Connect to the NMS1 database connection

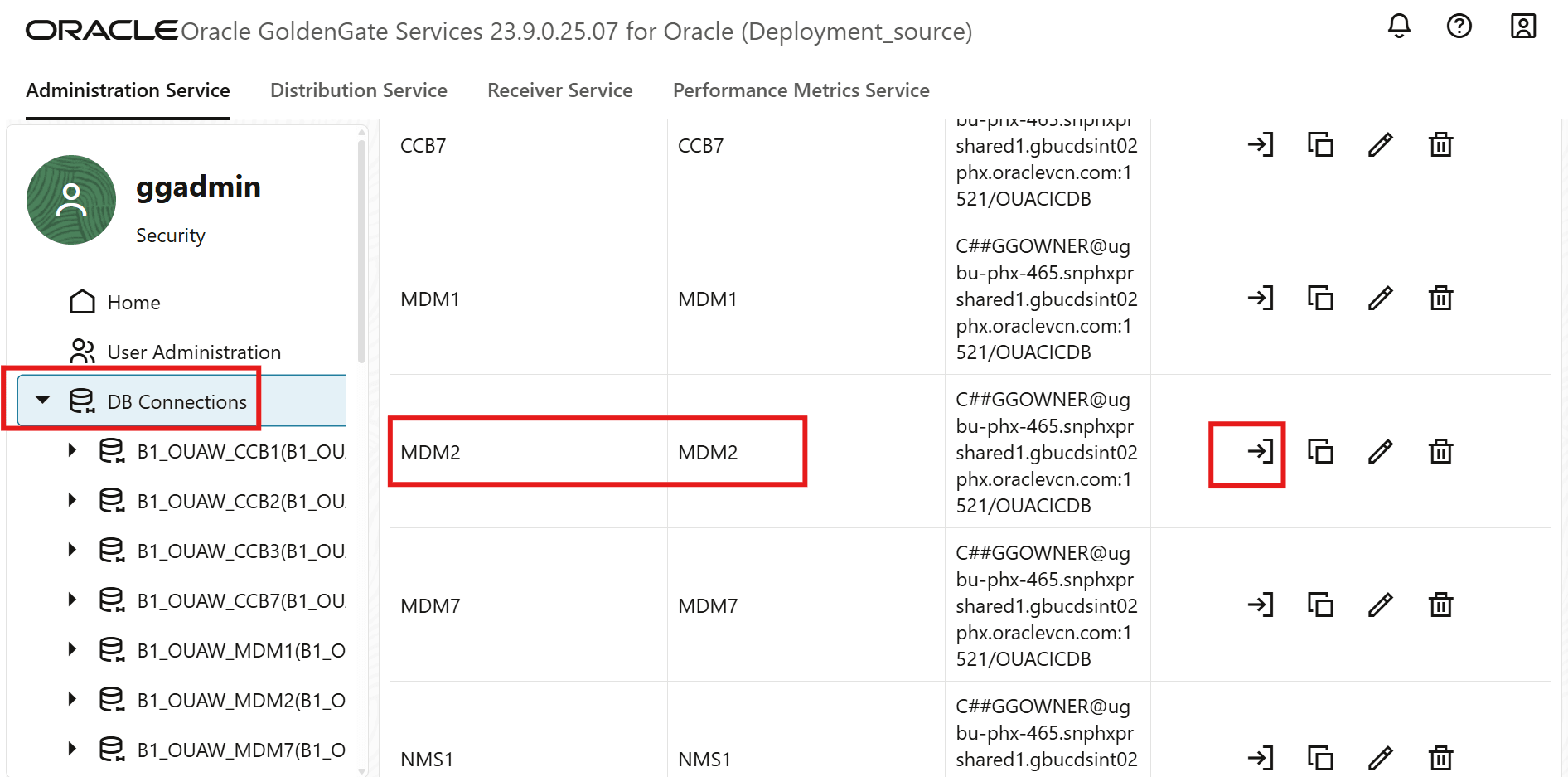coord(1261,758)
